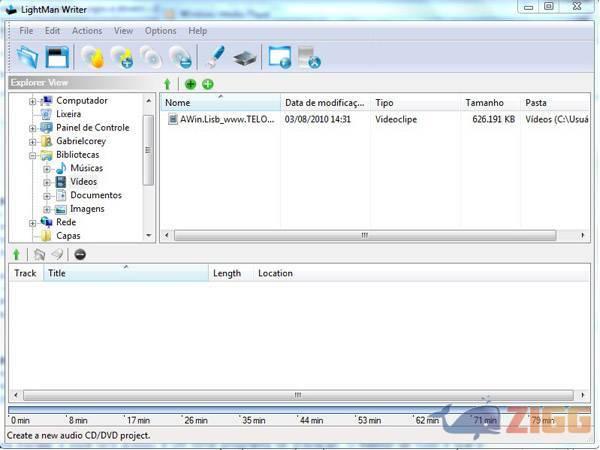Screen dimensions: 600x450
Task: Click the dark stacked-layers toolbar icon
Action: pyautogui.click(x=245, y=59)
